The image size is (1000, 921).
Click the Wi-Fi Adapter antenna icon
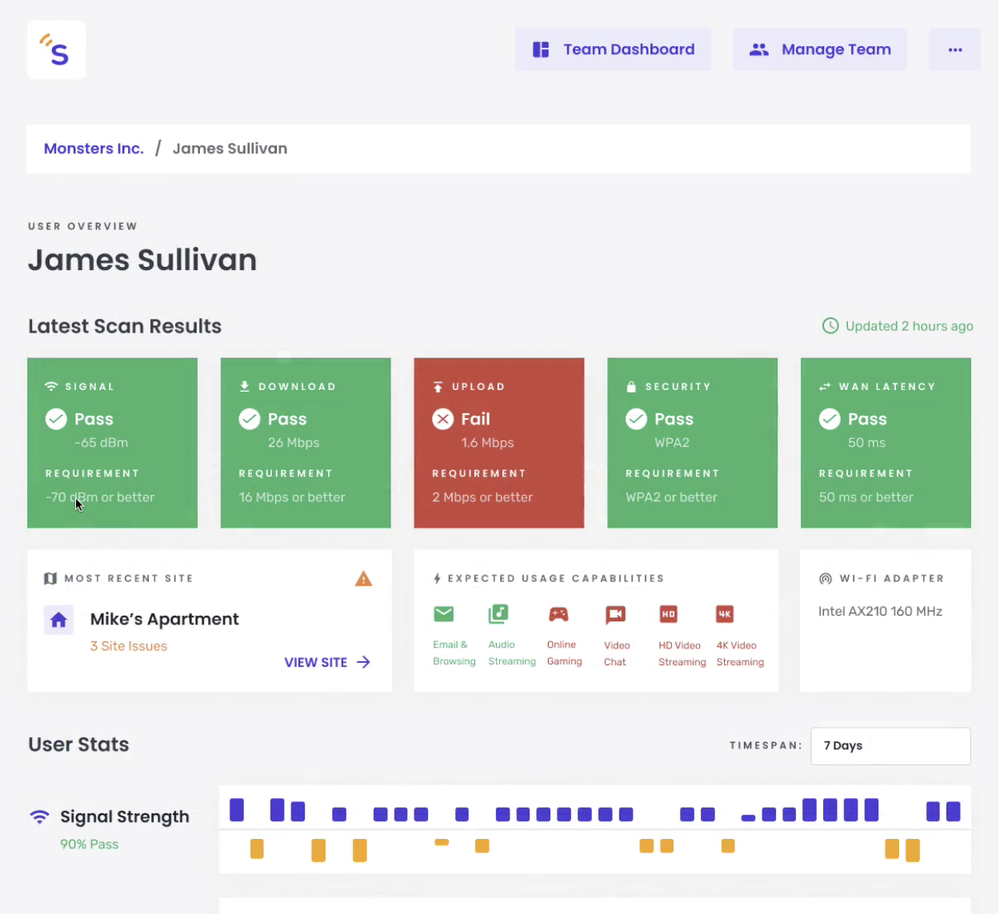click(826, 578)
